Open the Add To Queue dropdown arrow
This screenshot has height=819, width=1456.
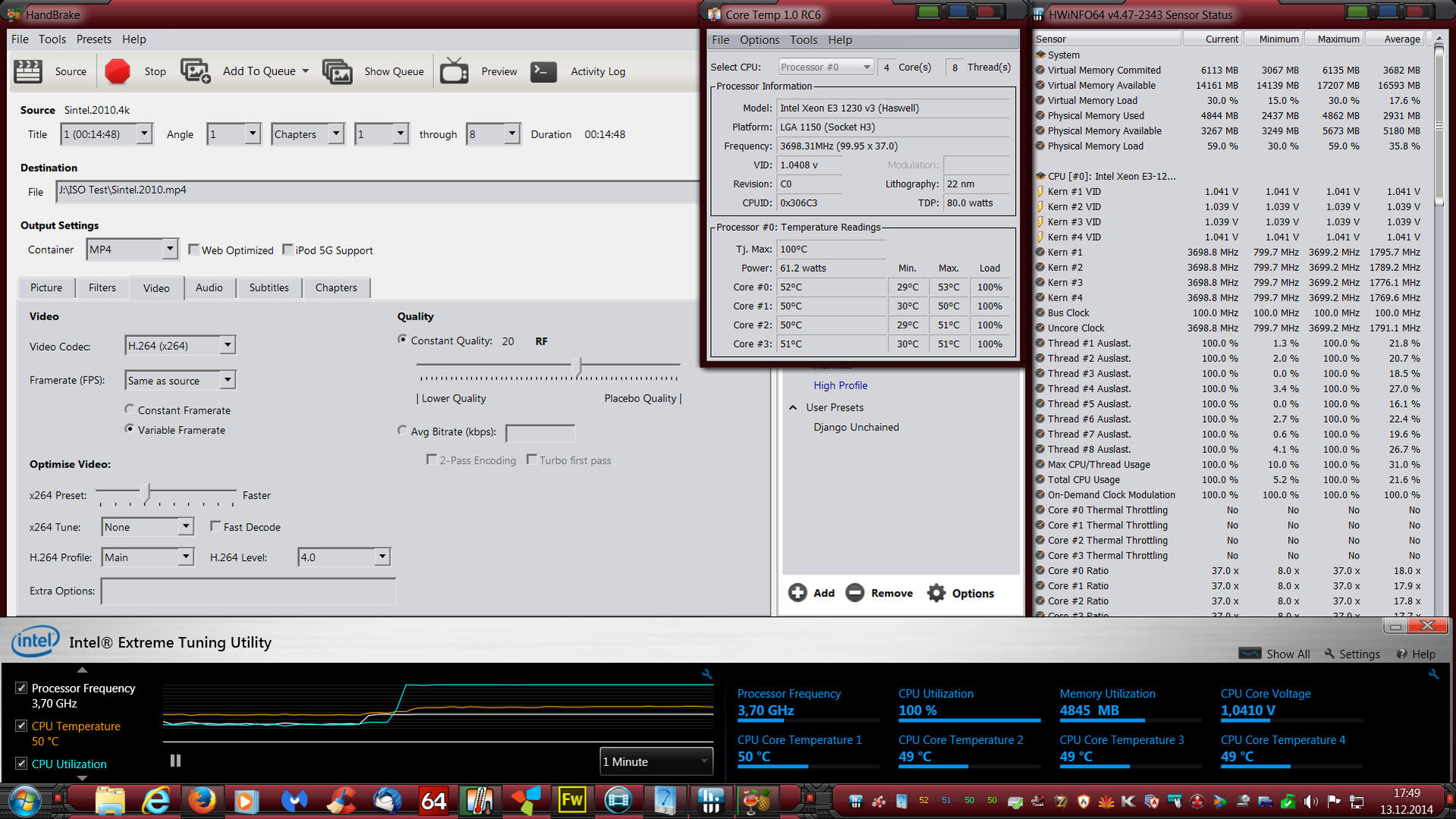(306, 71)
